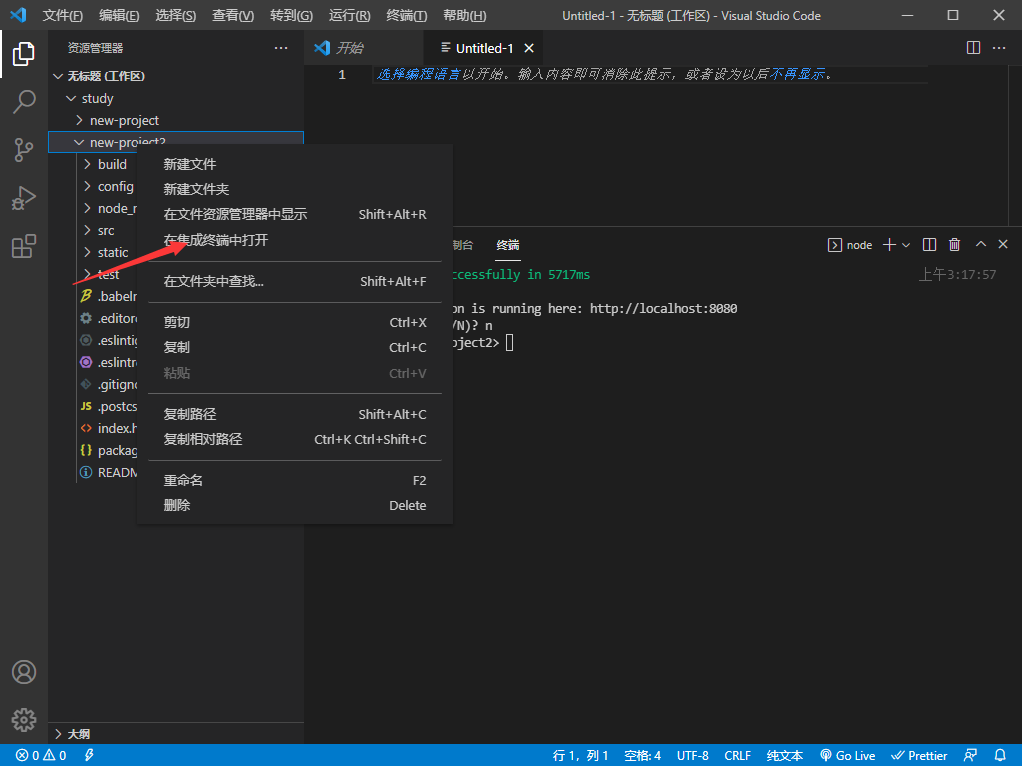
Task: Click the Prettier status bar item
Action: point(919,755)
